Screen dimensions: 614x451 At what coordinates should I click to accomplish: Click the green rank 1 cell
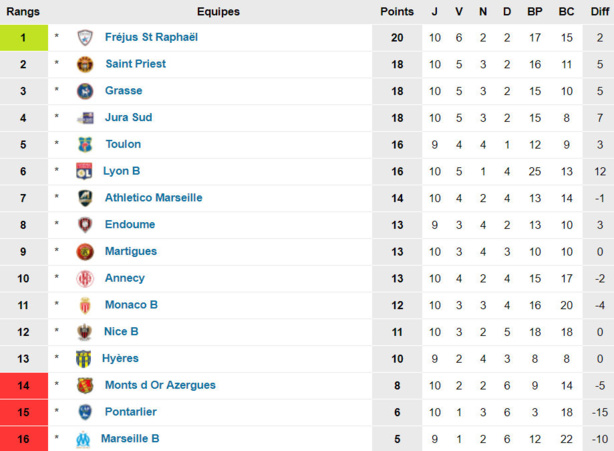pos(24,38)
